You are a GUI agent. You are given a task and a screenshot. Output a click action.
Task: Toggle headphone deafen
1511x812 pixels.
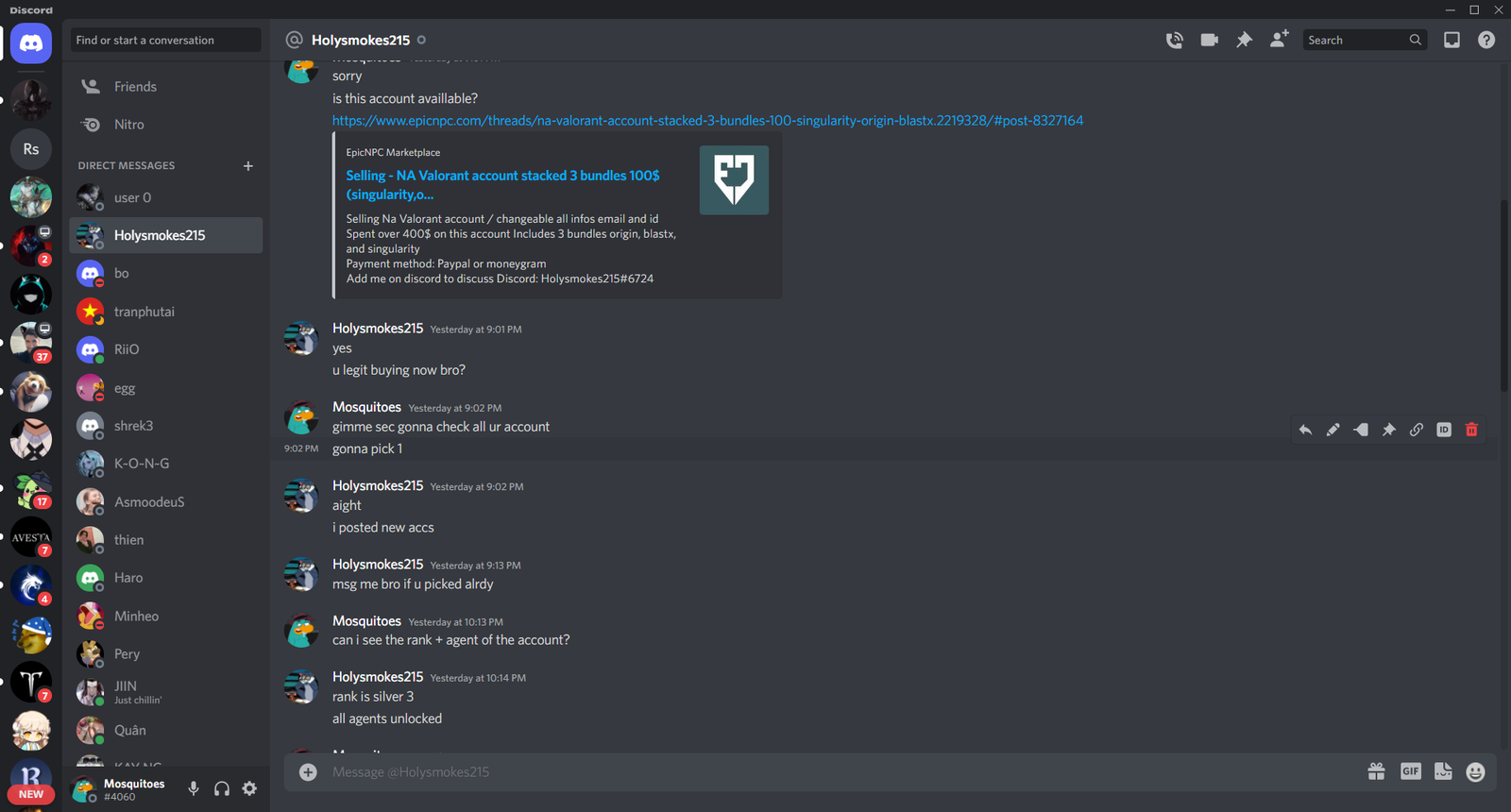tap(222, 788)
